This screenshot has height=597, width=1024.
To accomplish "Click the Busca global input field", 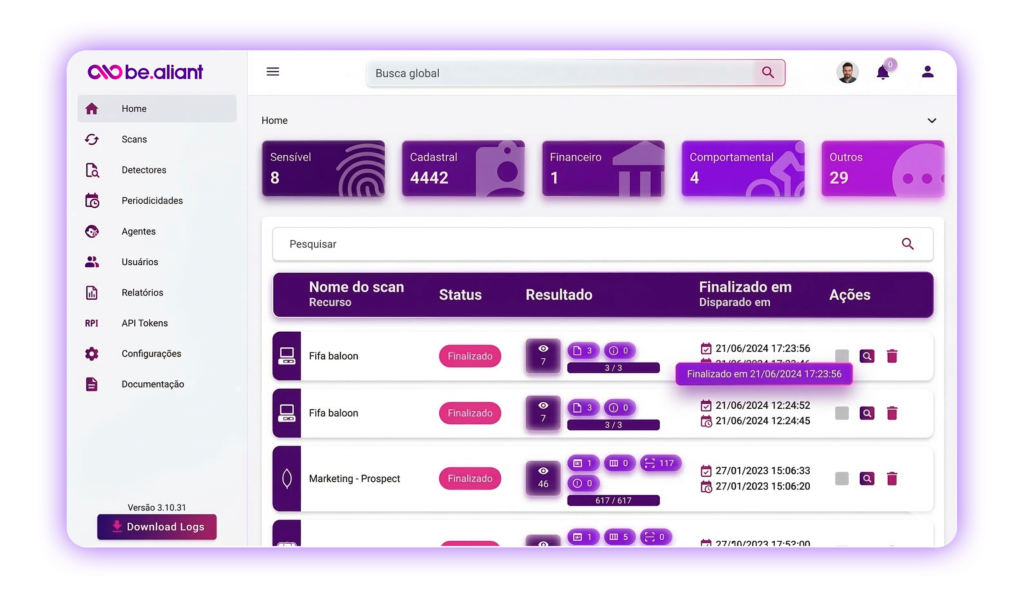I will tap(560, 73).
